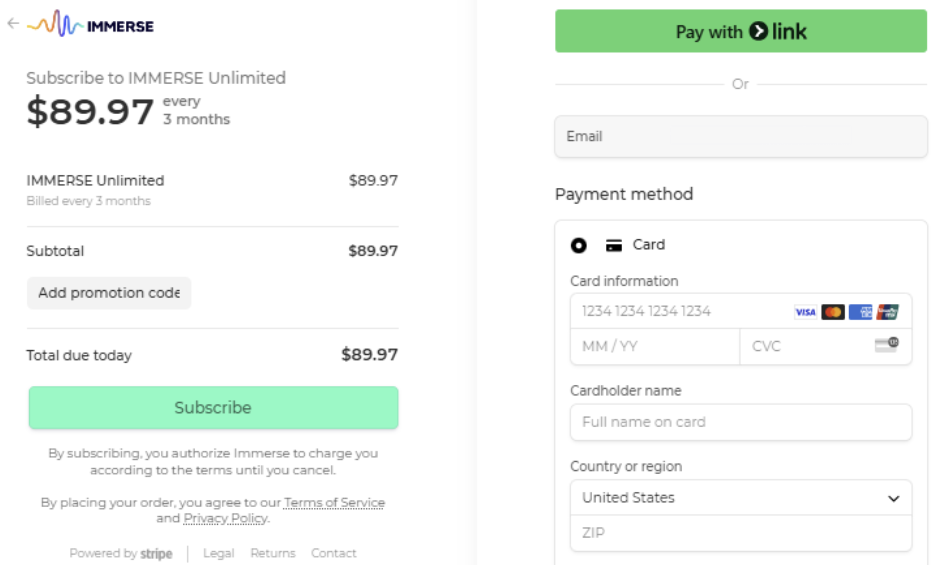Image resolution: width=942 pixels, height=565 pixels.
Task: Focus the Email input field
Action: (x=740, y=137)
